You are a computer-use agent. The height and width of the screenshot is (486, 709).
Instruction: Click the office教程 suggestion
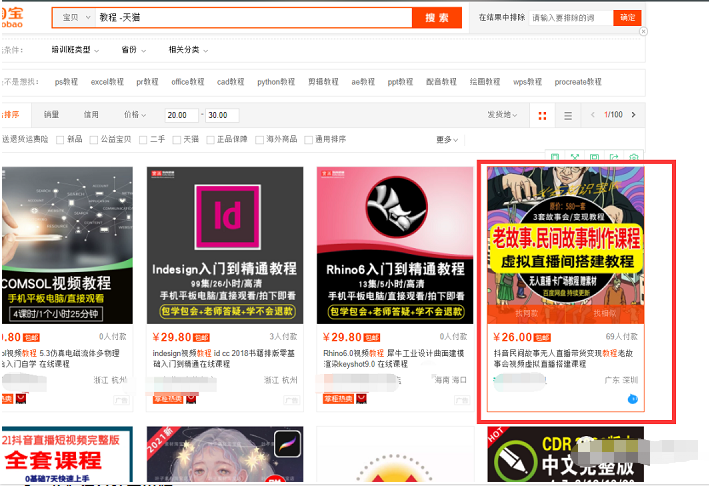click(188, 82)
